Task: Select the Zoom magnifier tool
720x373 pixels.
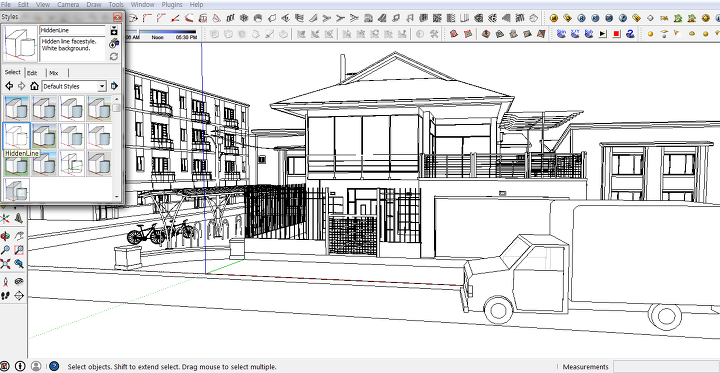Action: click(5, 250)
